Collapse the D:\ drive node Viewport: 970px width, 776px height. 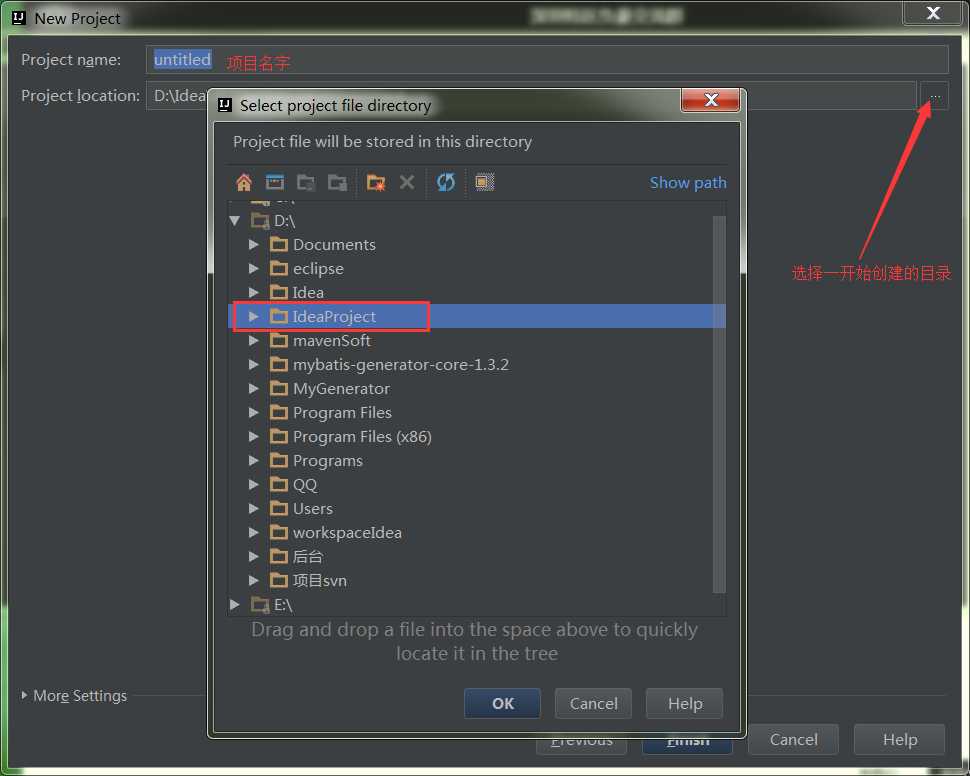click(x=234, y=220)
